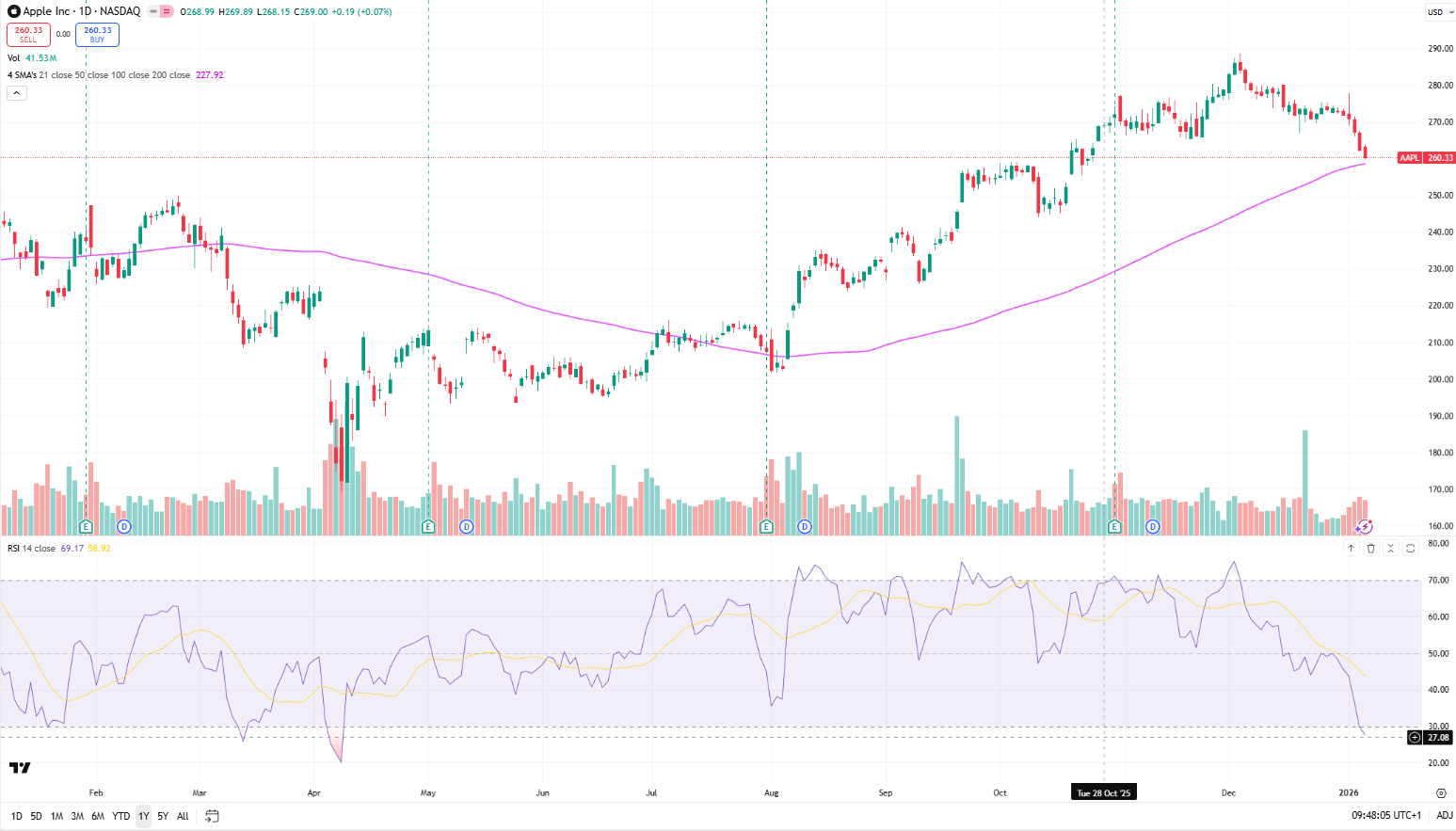
Task: Open the purple AI lightning assistant on chart
Action: pyautogui.click(x=1365, y=527)
